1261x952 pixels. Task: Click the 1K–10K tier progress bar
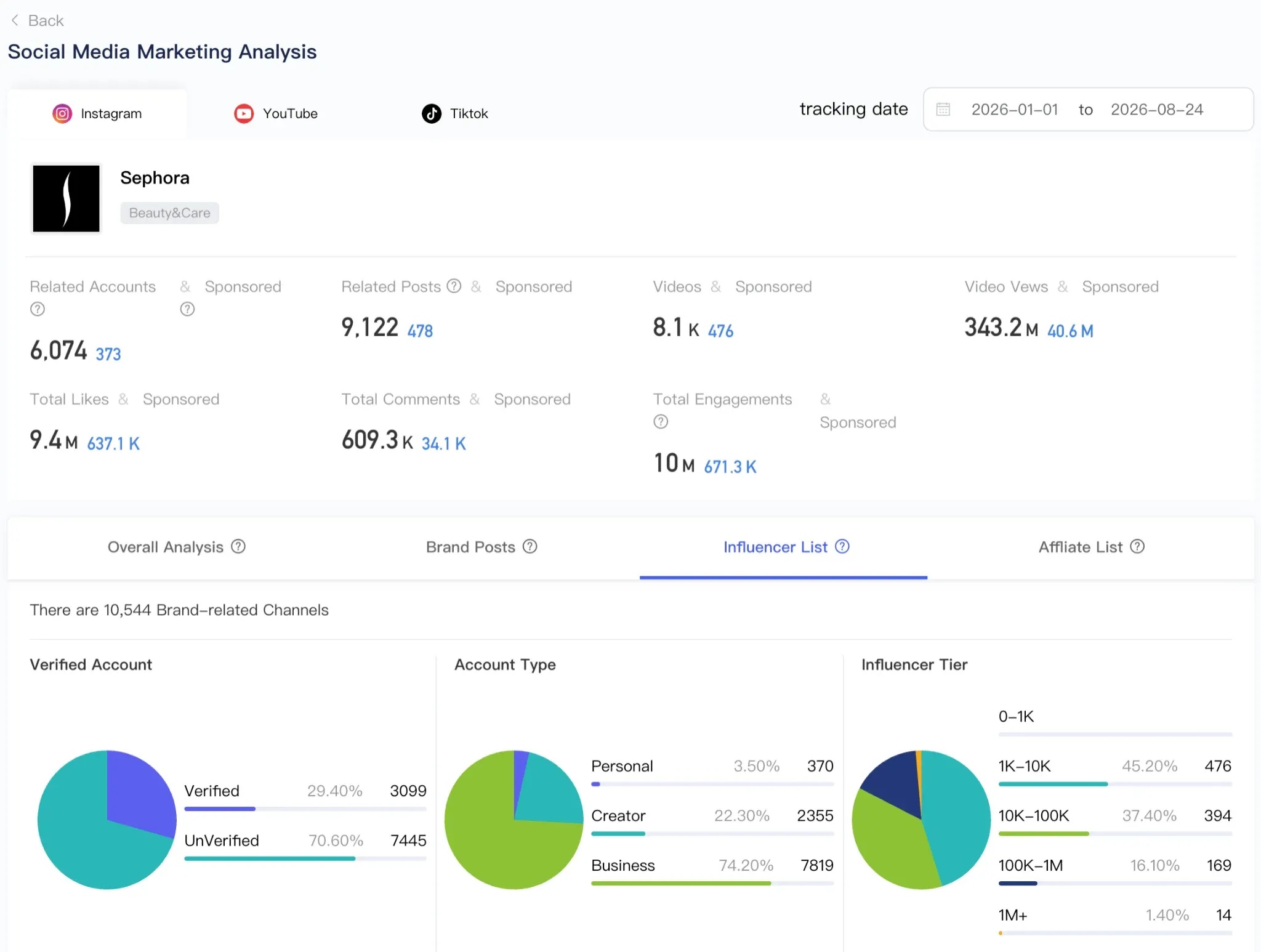1115,784
